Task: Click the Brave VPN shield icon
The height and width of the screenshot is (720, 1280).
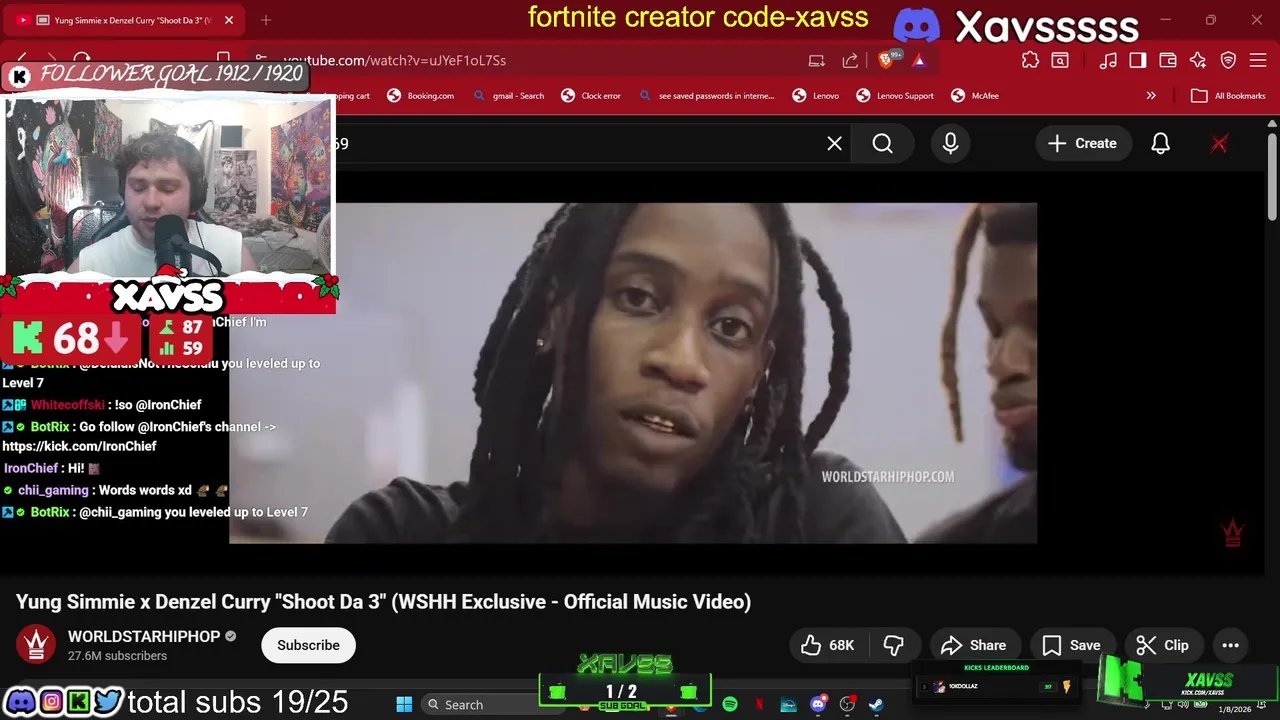Action: point(1229,60)
